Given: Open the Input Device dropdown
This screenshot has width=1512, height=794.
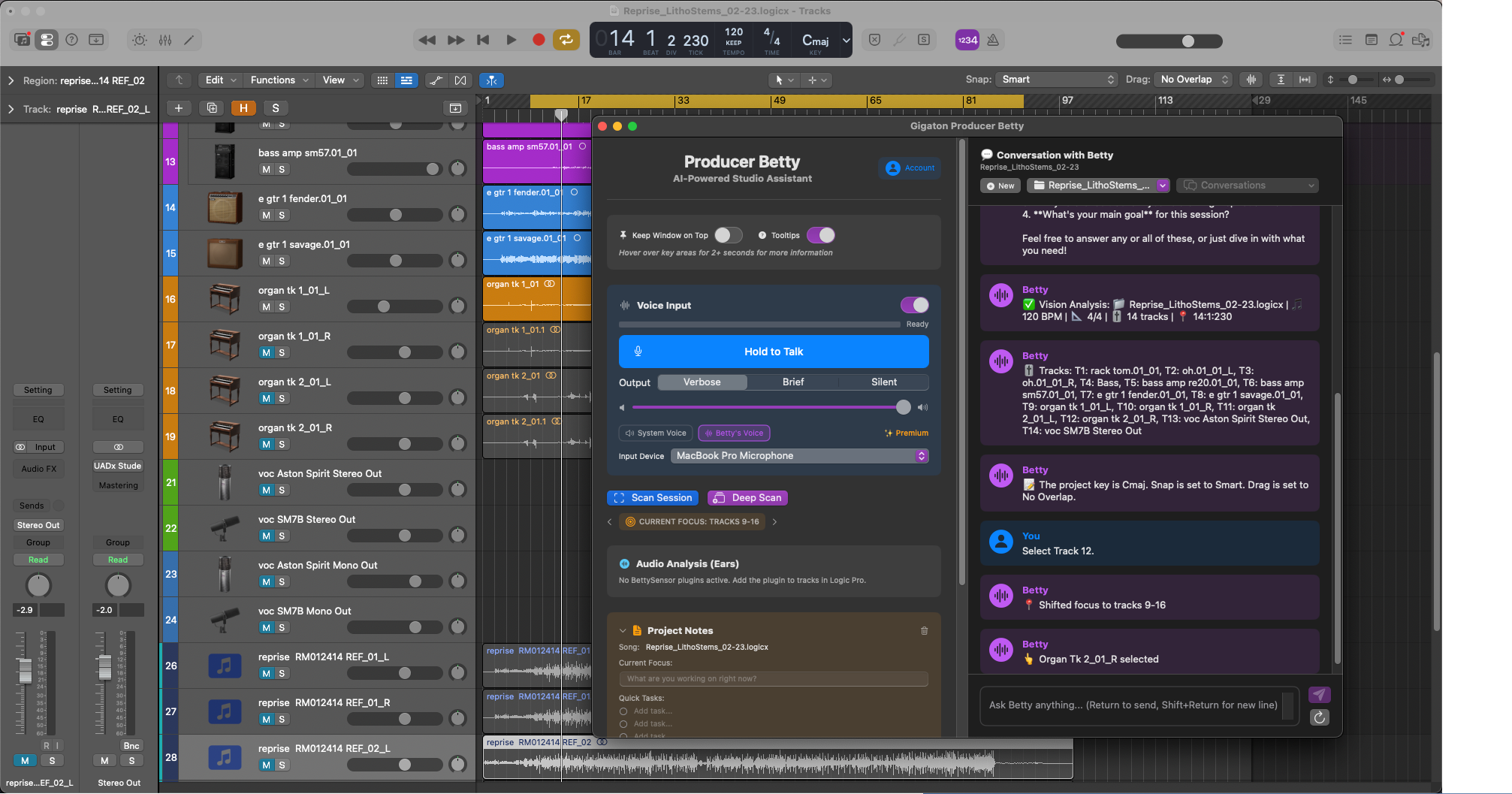Looking at the screenshot, I should click(799, 456).
